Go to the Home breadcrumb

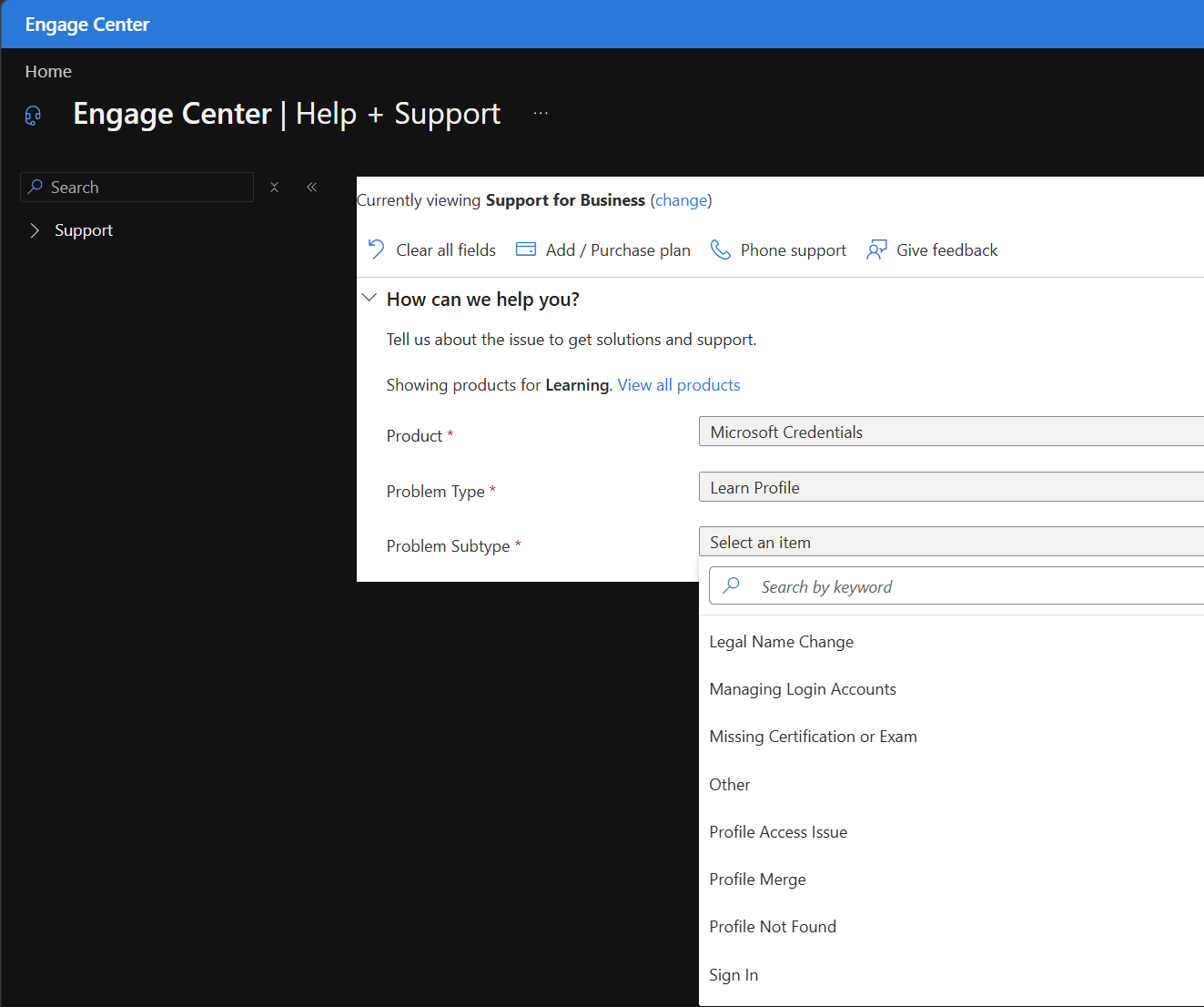coord(48,72)
